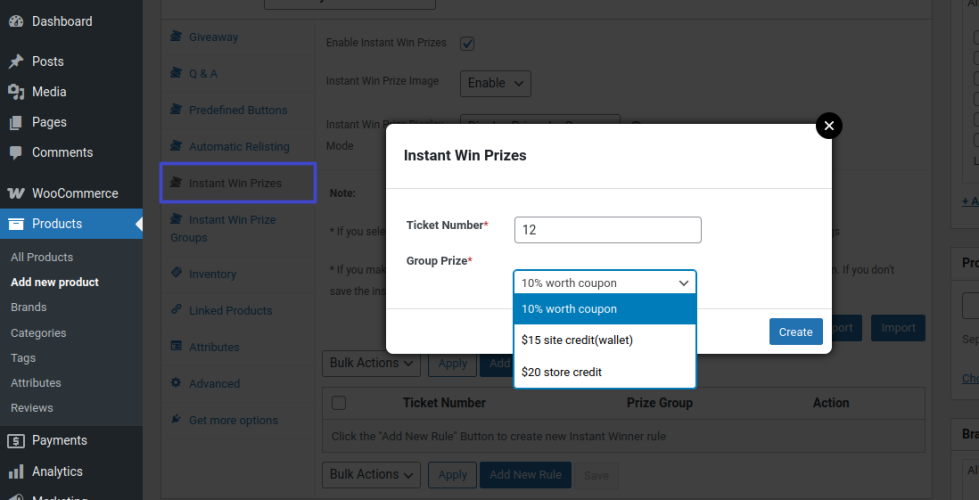Click the Comments bubble icon

click(16, 153)
